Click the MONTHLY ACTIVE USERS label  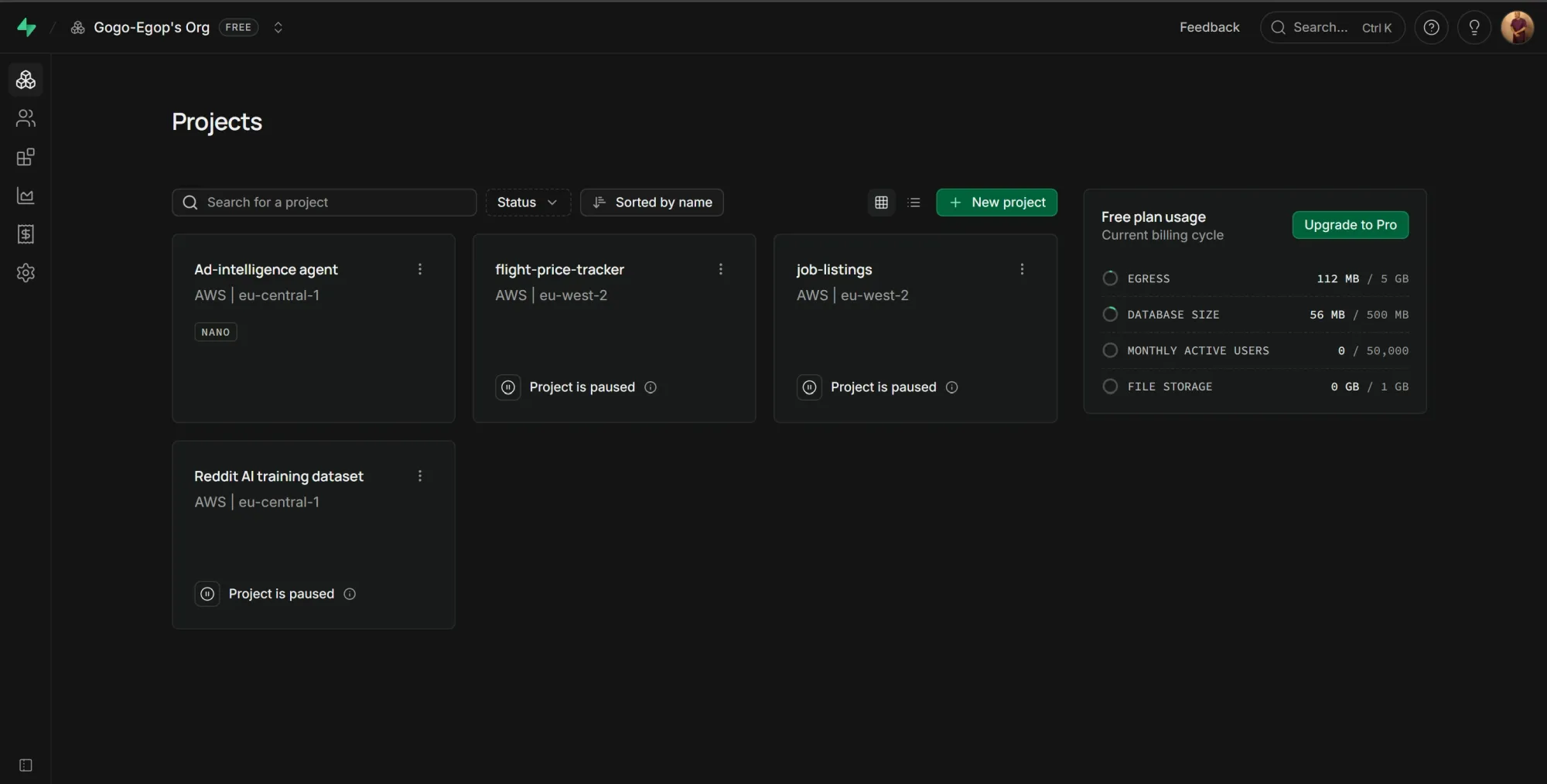[1198, 351]
